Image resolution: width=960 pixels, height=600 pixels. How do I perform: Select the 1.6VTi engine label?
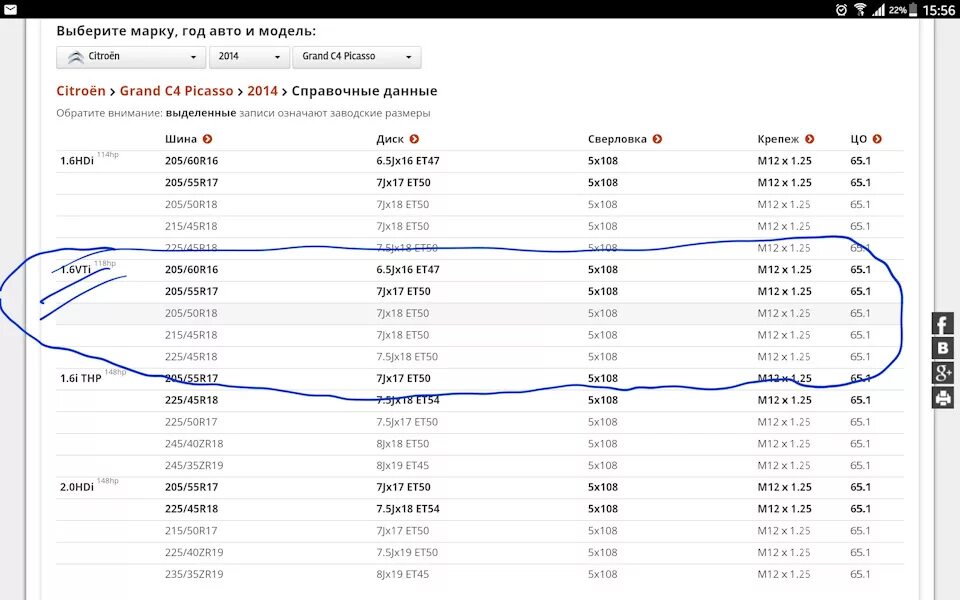click(x=75, y=269)
